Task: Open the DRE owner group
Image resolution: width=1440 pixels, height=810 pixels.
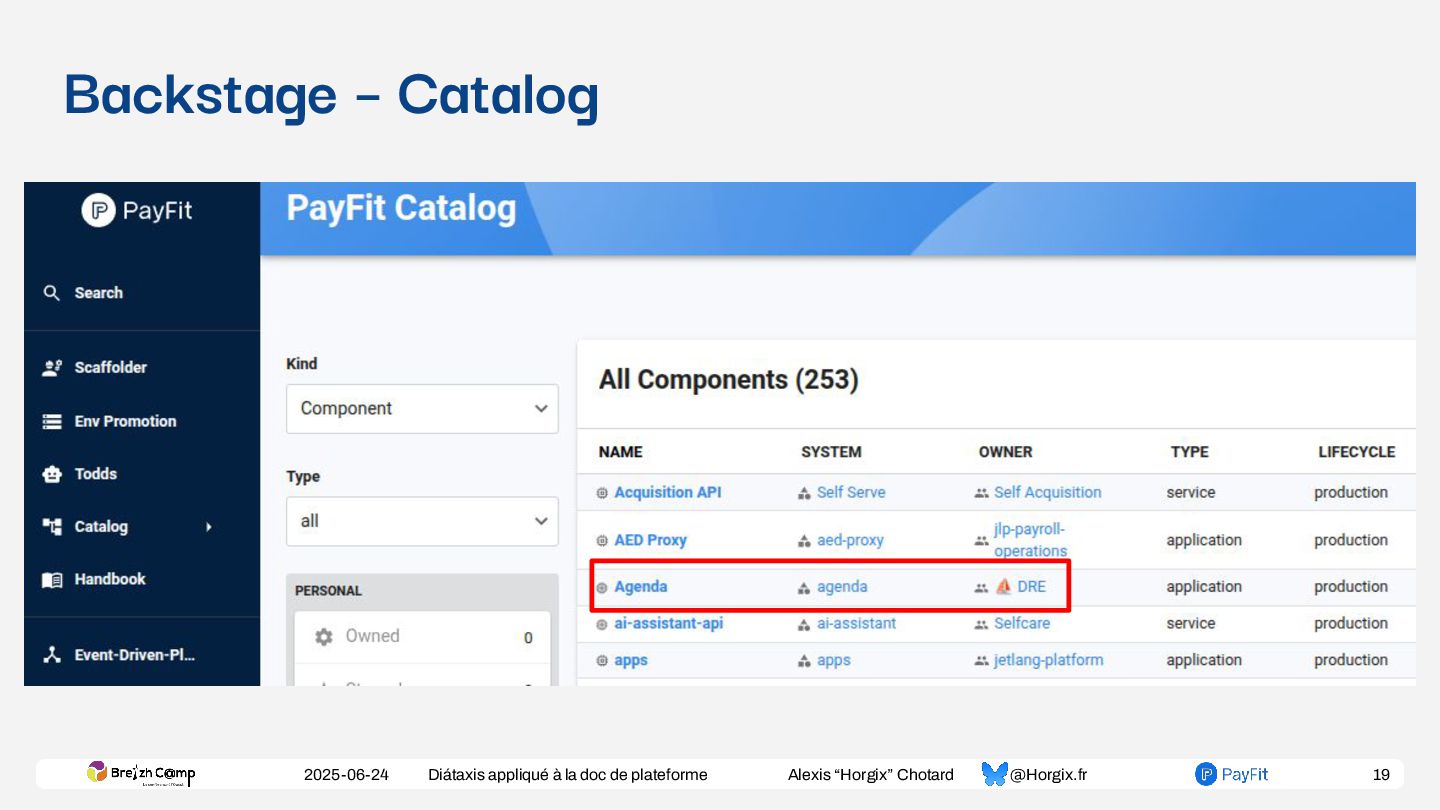Action: coord(1032,587)
